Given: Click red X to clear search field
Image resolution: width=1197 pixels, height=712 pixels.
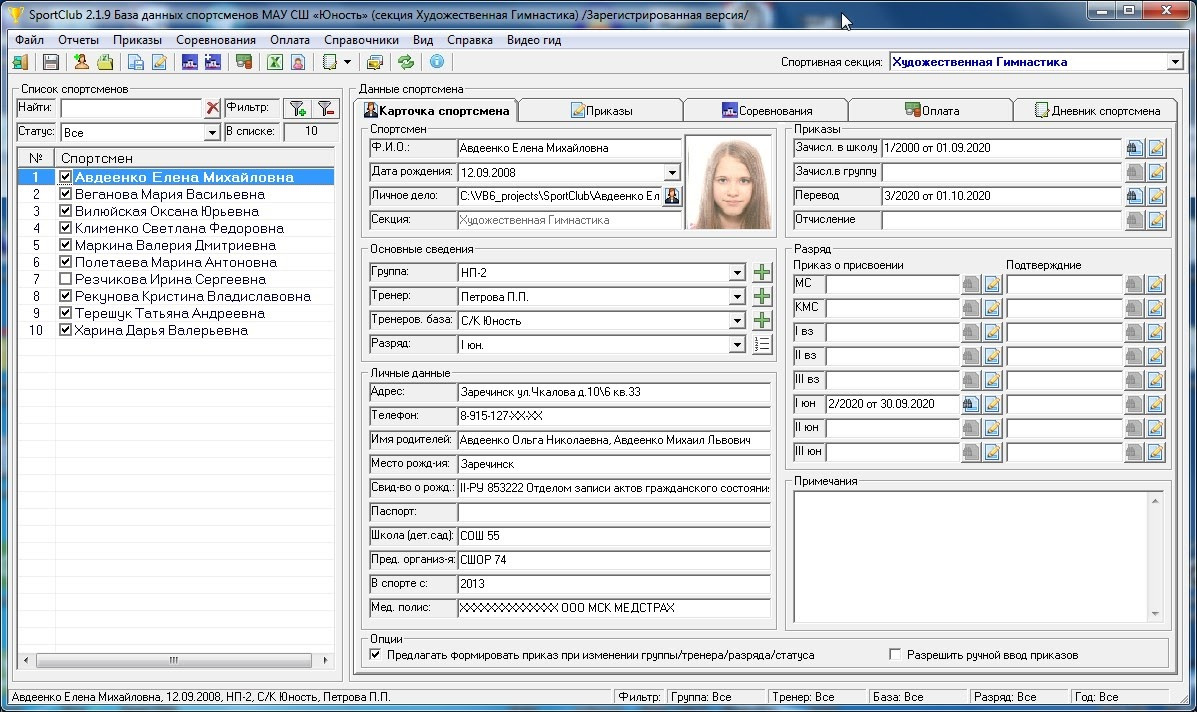Looking at the screenshot, I should (212, 108).
